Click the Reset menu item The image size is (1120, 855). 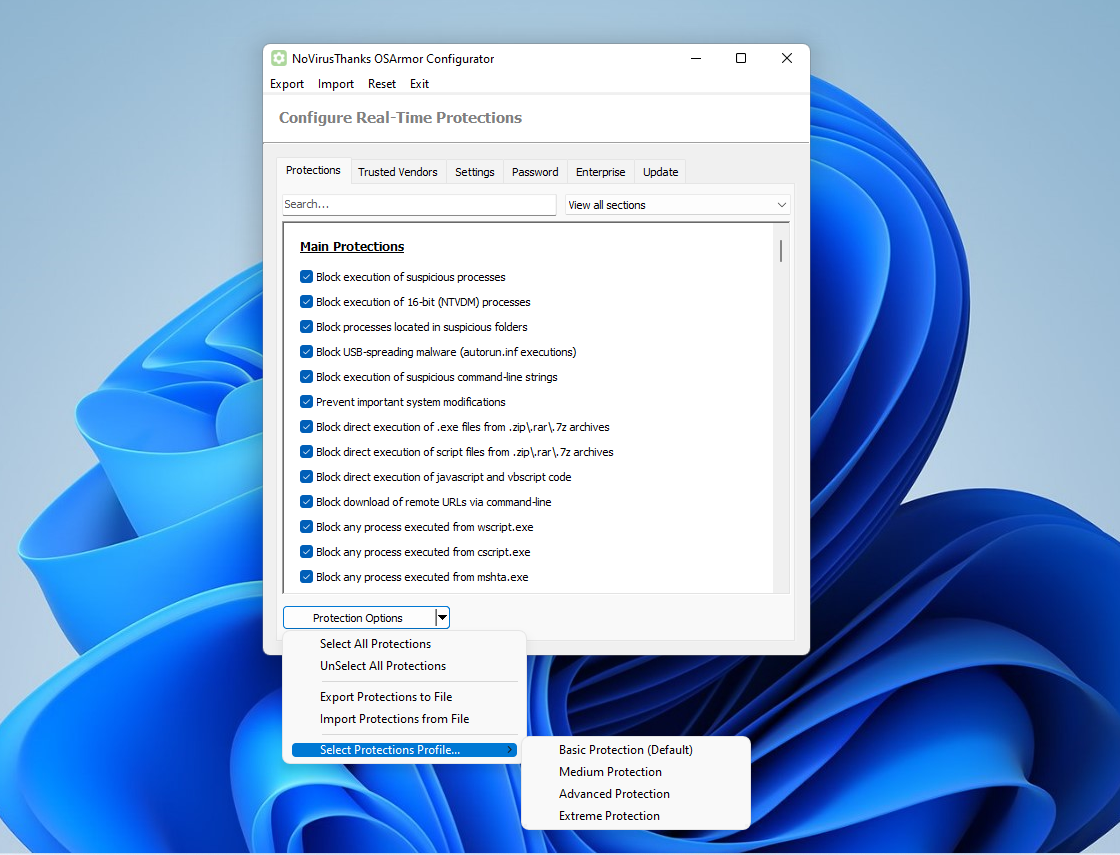(381, 84)
